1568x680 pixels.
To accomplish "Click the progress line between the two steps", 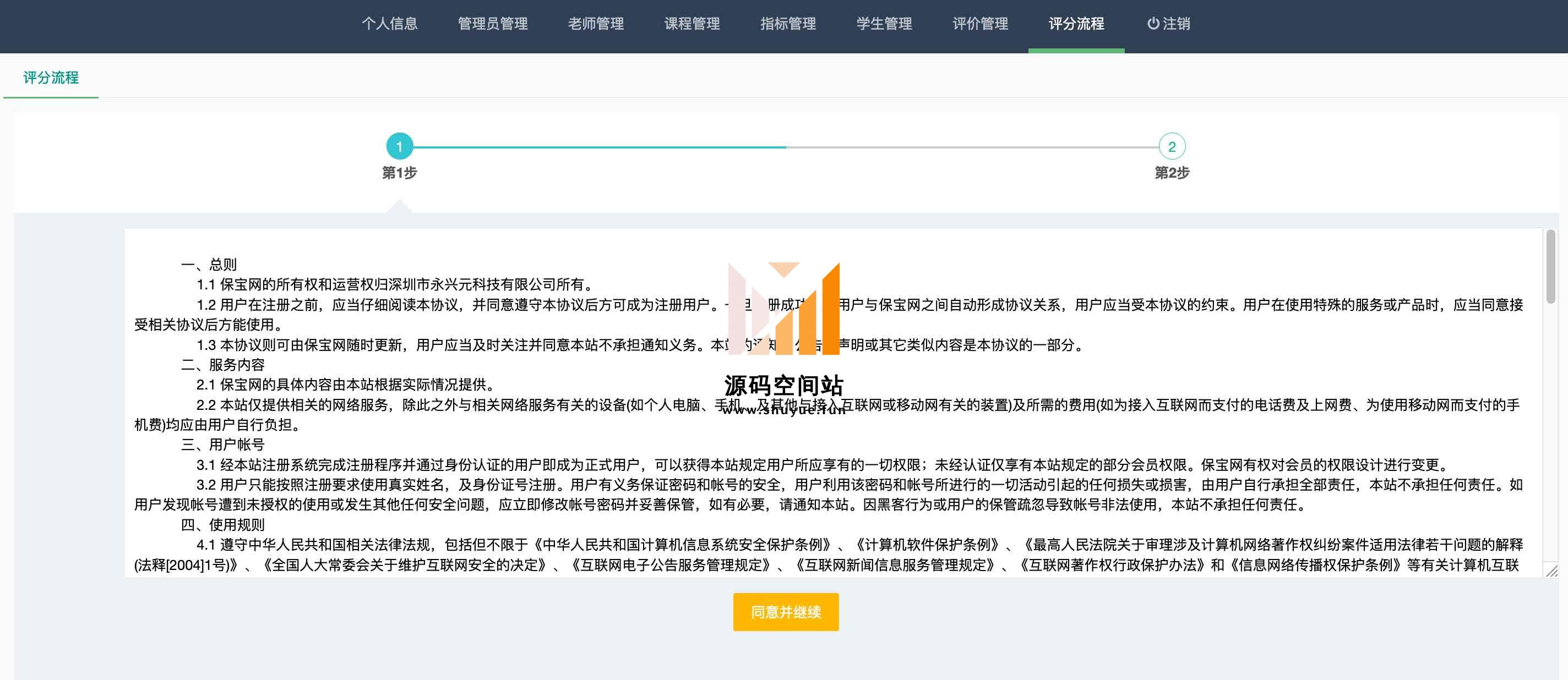I will [x=786, y=147].
